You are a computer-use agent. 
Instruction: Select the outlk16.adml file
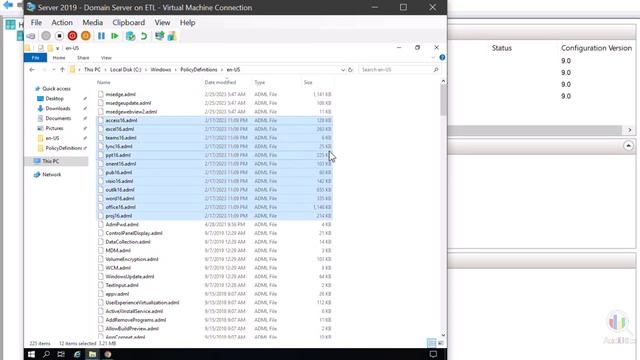(x=120, y=190)
